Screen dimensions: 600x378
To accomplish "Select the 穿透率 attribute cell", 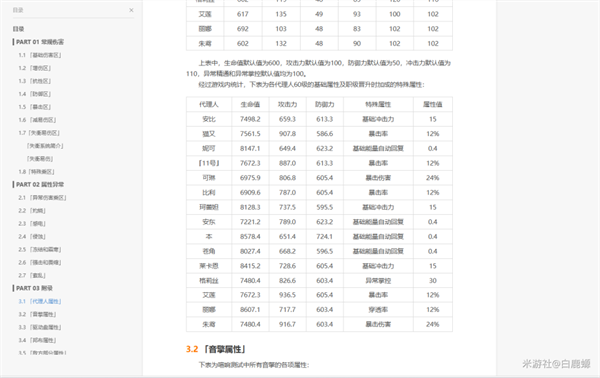I will coord(378,310).
